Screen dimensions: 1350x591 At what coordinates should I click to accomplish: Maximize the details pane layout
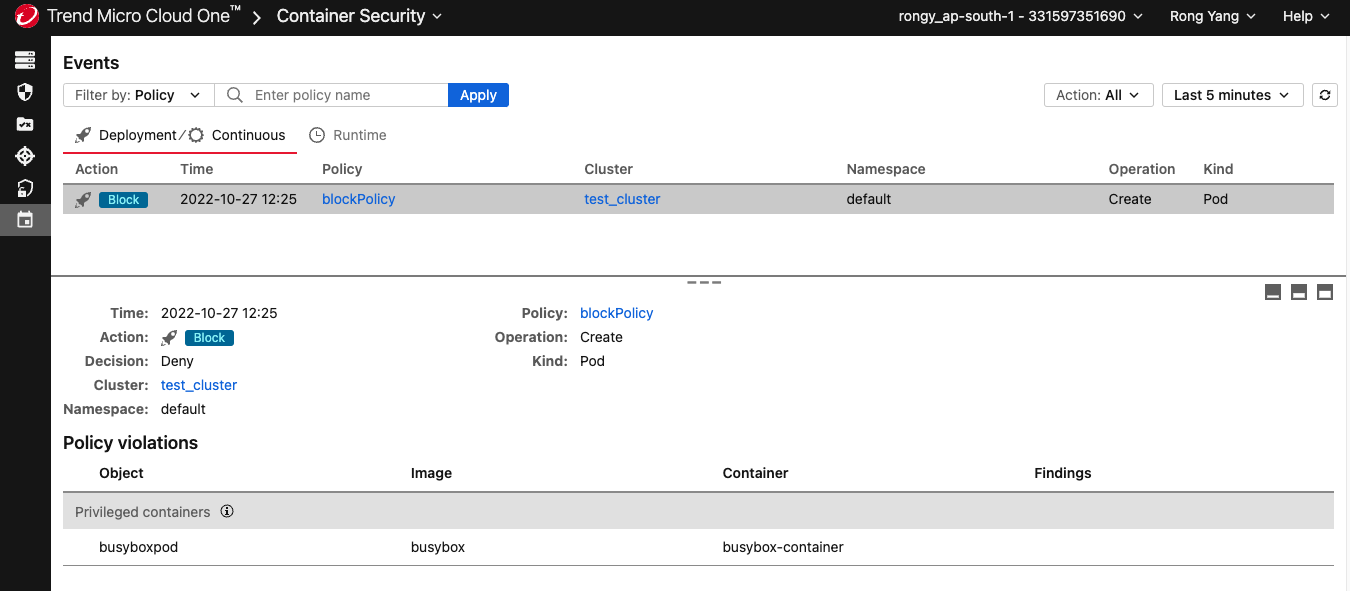(x=1325, y=292)
